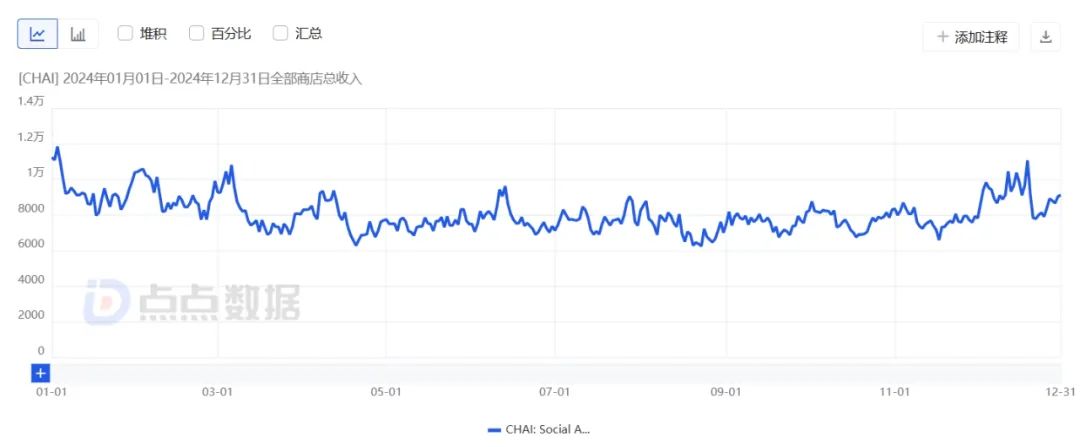Click the blue plus icon below chart
The image size is (1080, 447).
41,373
